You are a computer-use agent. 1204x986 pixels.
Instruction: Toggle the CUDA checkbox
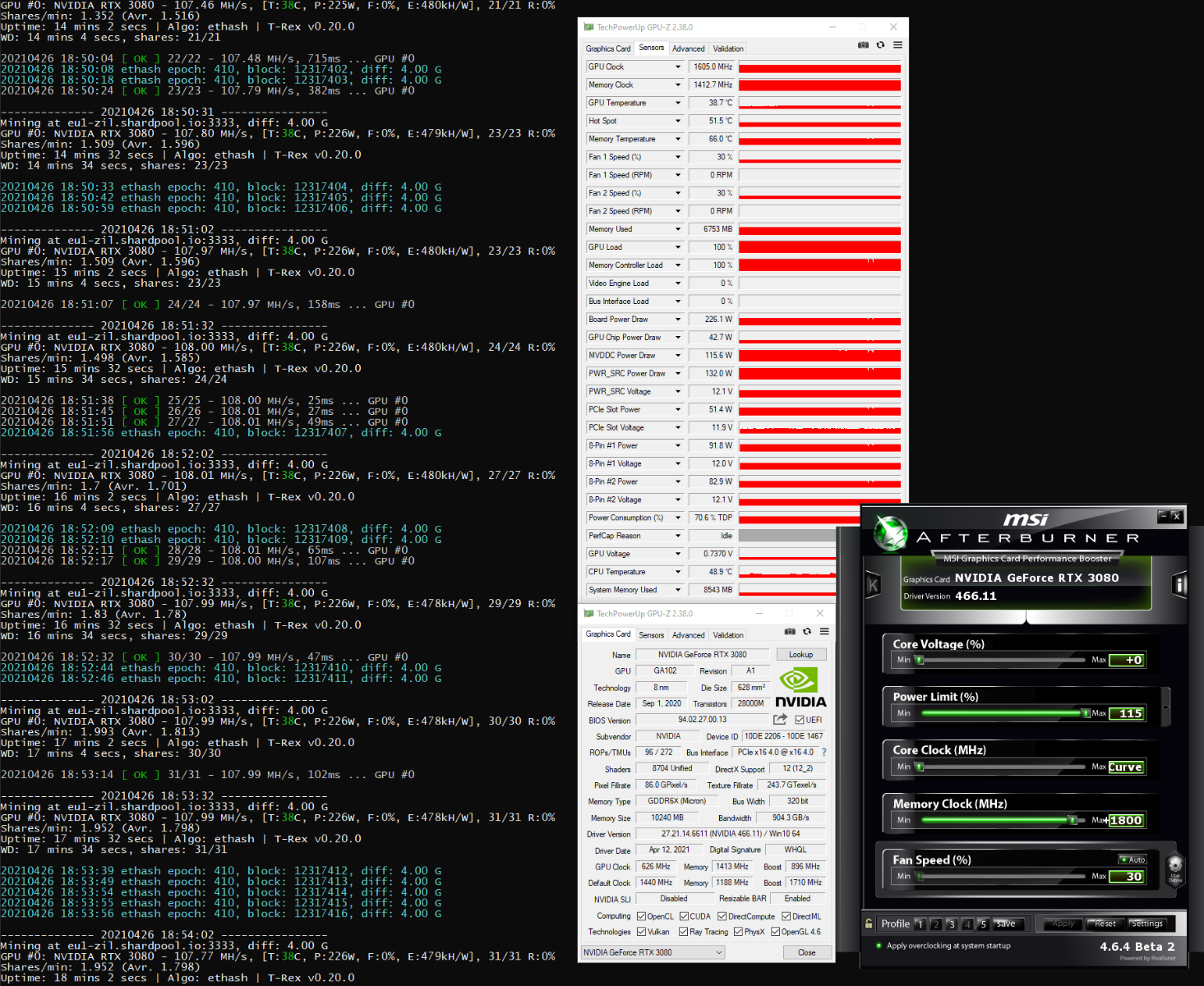click(x=684, y=916)
